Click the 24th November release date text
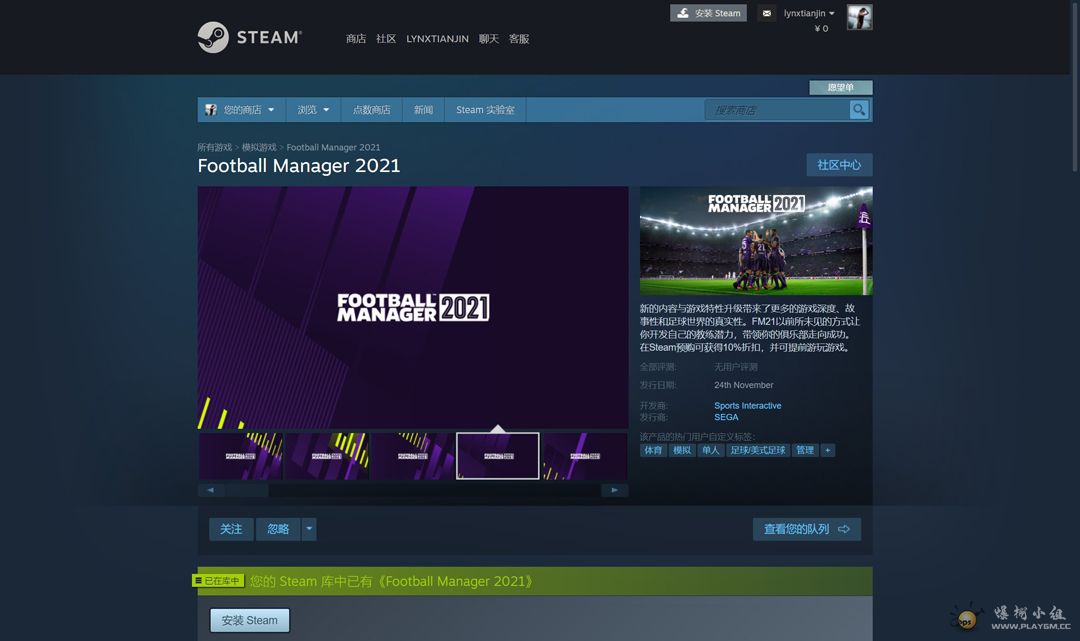 click(743, 385)
